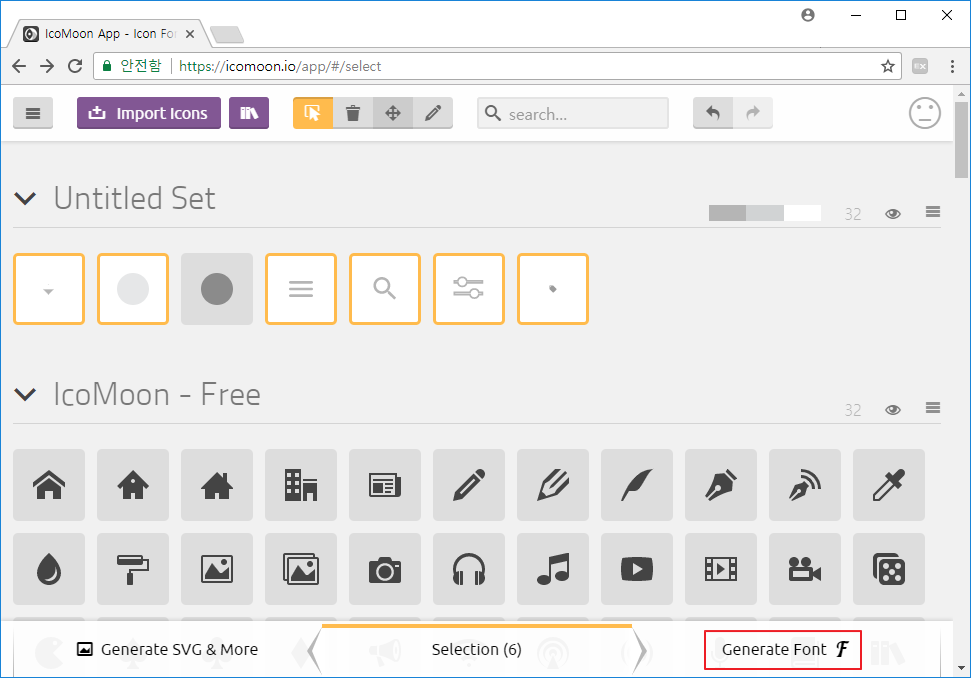Select the camera icon
971x678 pixels.
pyautogui.click(x=385, y=569)
